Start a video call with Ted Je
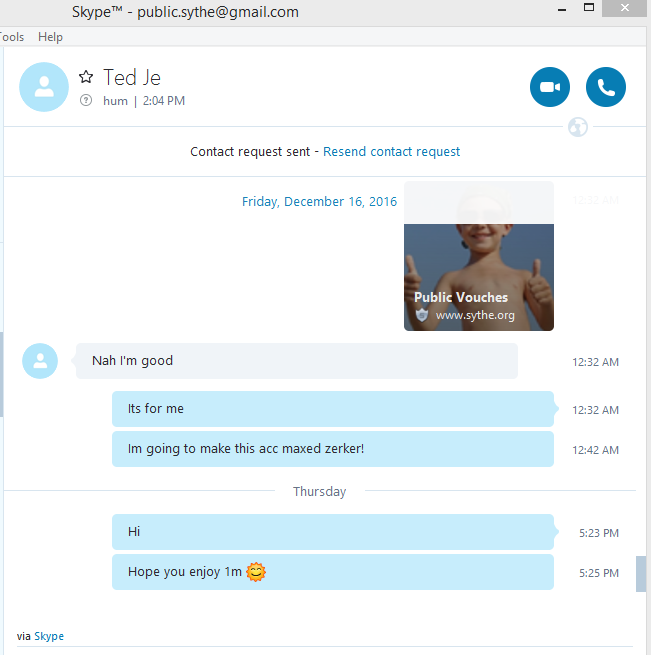651x655 pixels. click(x=549, y=87)
